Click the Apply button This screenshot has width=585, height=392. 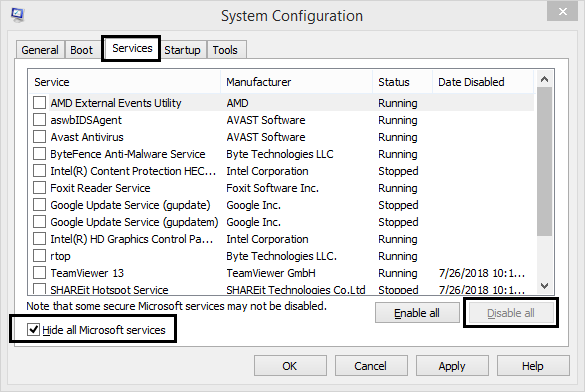tap(452, 366)
